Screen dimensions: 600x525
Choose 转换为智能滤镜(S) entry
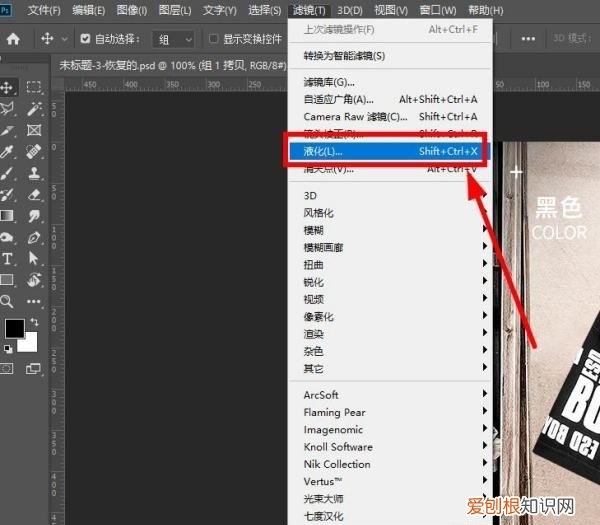390,56
